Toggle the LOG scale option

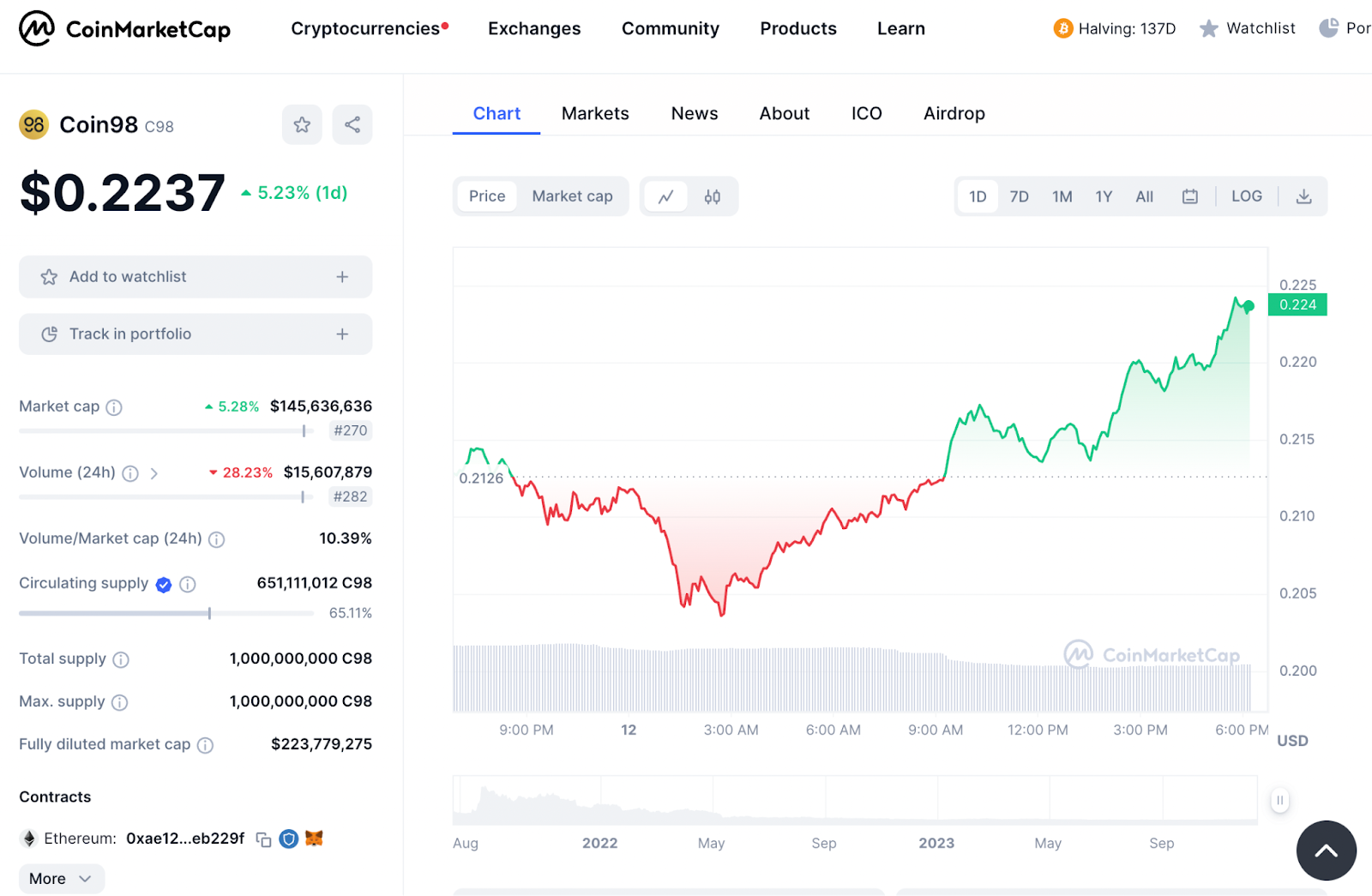coord(1246,196)
